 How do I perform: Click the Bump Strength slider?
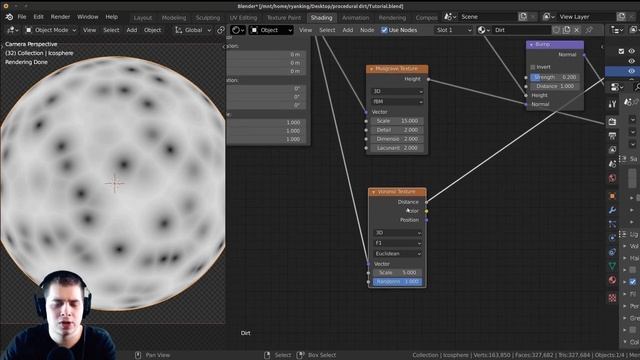click(x=554, y=77)
